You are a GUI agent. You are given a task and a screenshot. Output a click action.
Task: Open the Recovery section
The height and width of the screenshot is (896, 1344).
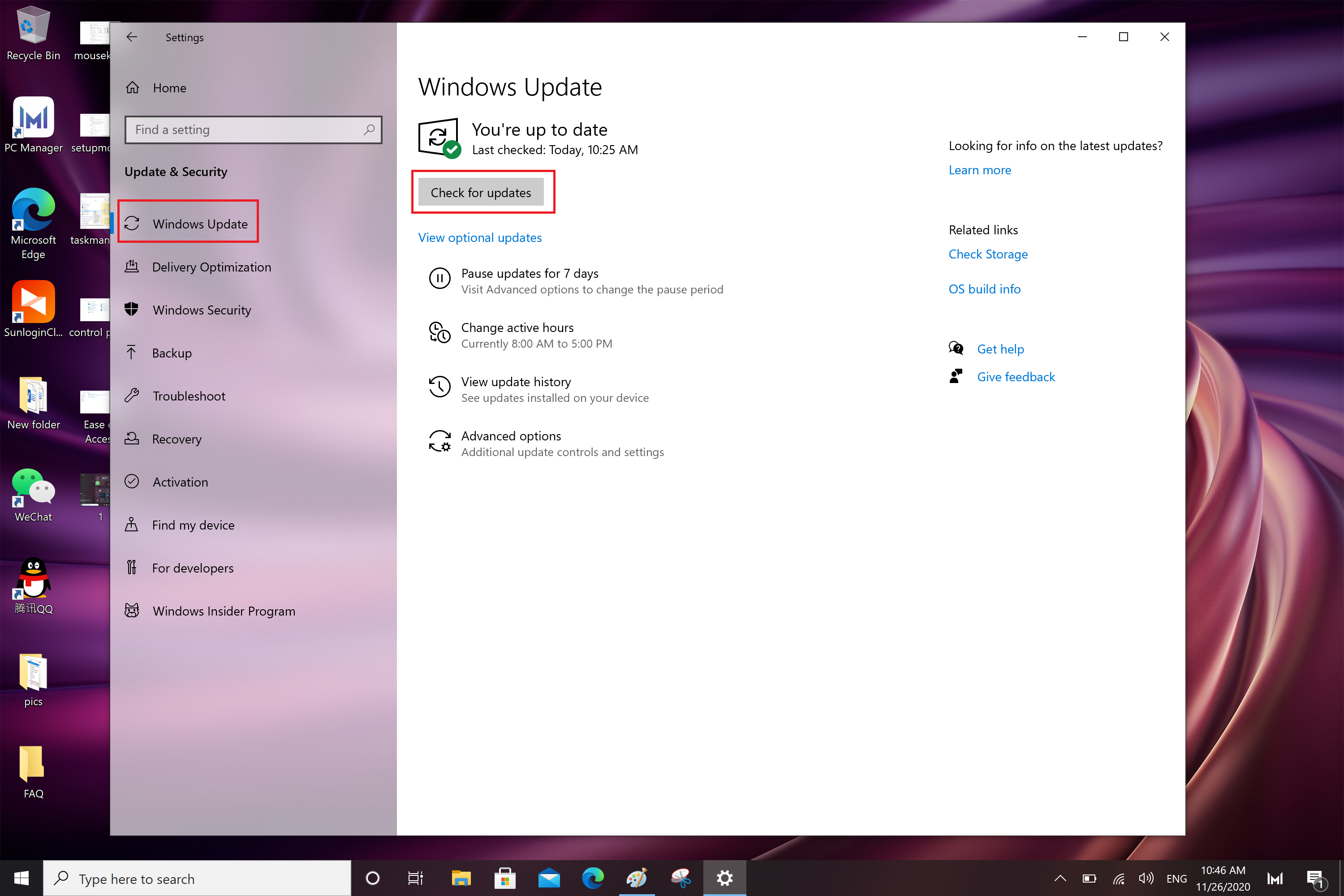(x=177, y=439)
